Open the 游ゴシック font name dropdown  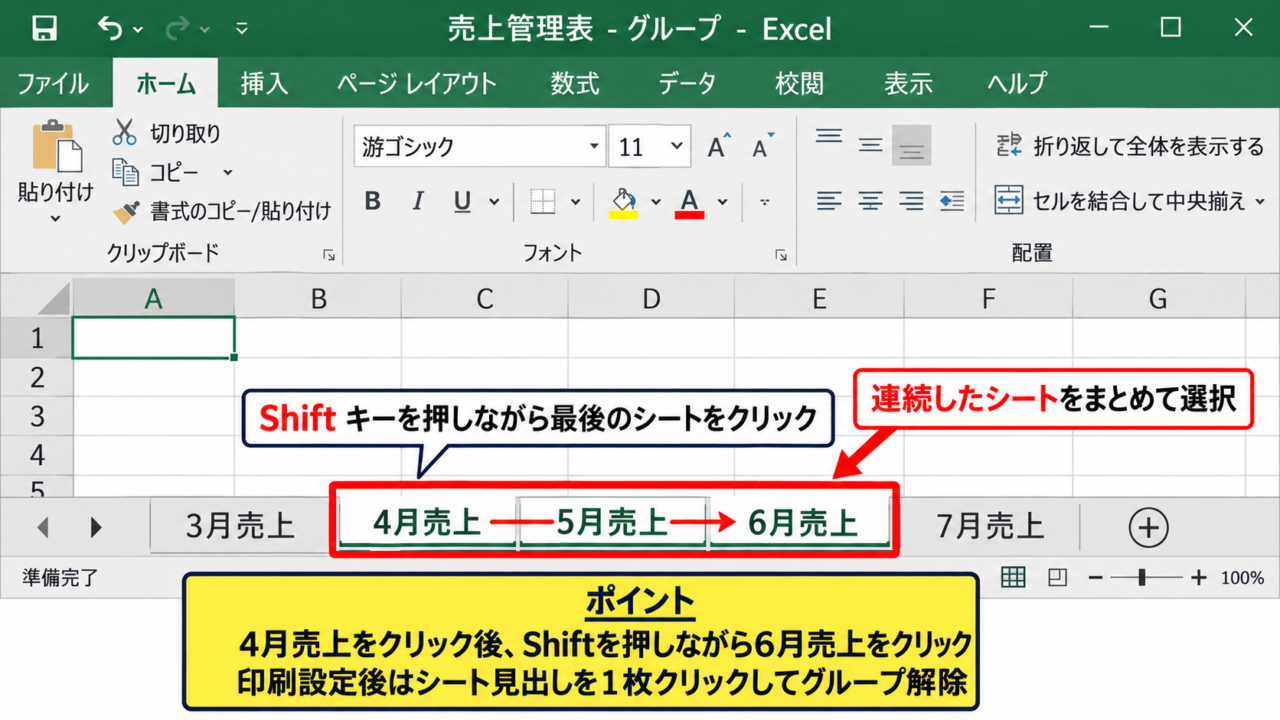coord(594,147)
